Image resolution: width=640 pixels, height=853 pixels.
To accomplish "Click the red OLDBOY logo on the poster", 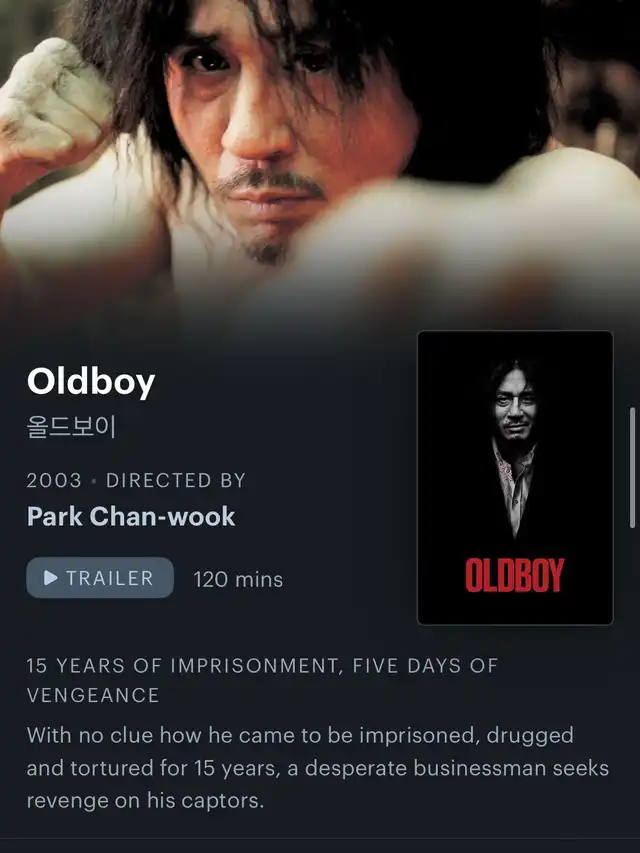I will tap(515, 576).
